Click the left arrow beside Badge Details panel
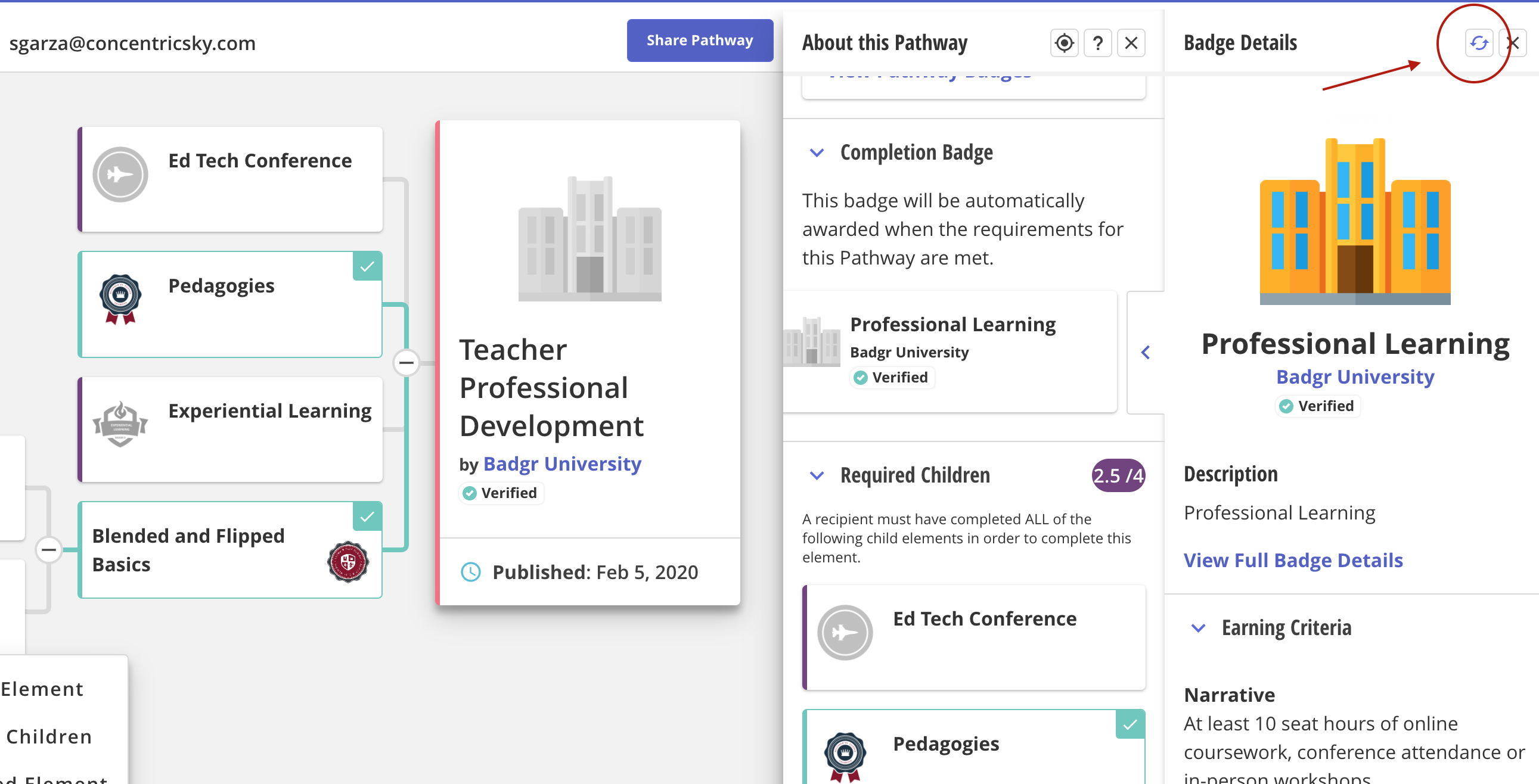The width and height of the screenshot is (1539, 784). click(1145, 352)
